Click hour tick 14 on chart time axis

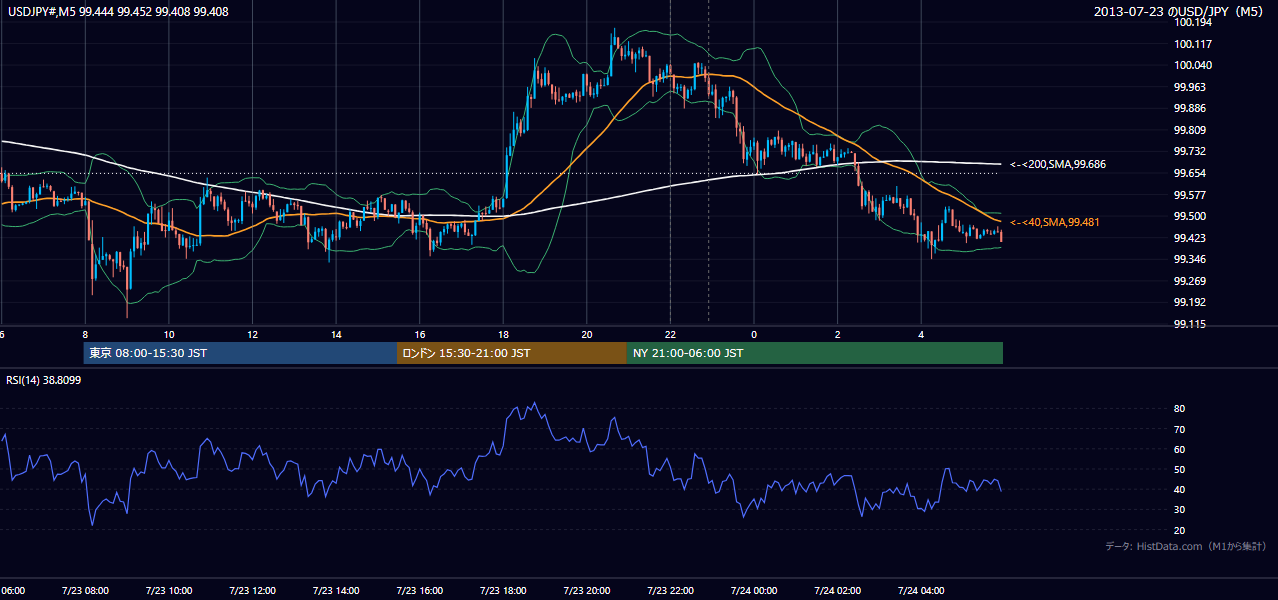coord(336,335)
